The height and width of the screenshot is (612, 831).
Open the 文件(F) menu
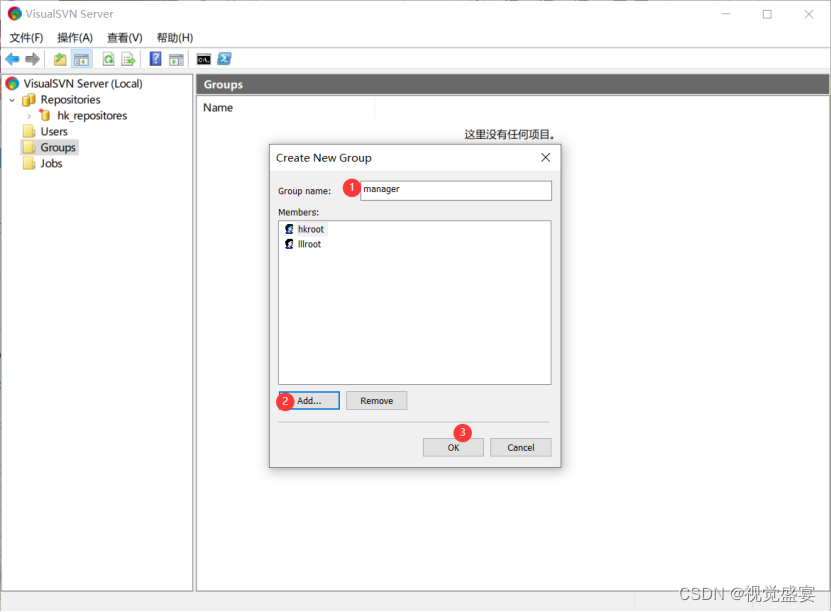(x=26, y=38)
